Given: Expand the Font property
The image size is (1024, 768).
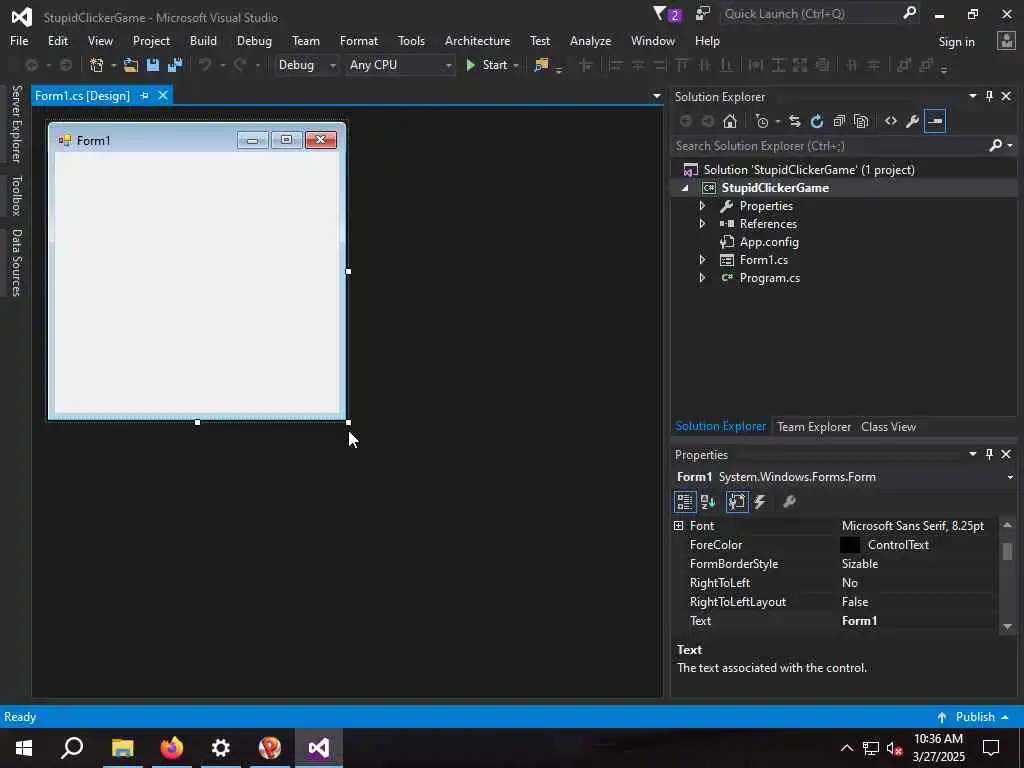Looking at the screenshot, I should point(679,526).
